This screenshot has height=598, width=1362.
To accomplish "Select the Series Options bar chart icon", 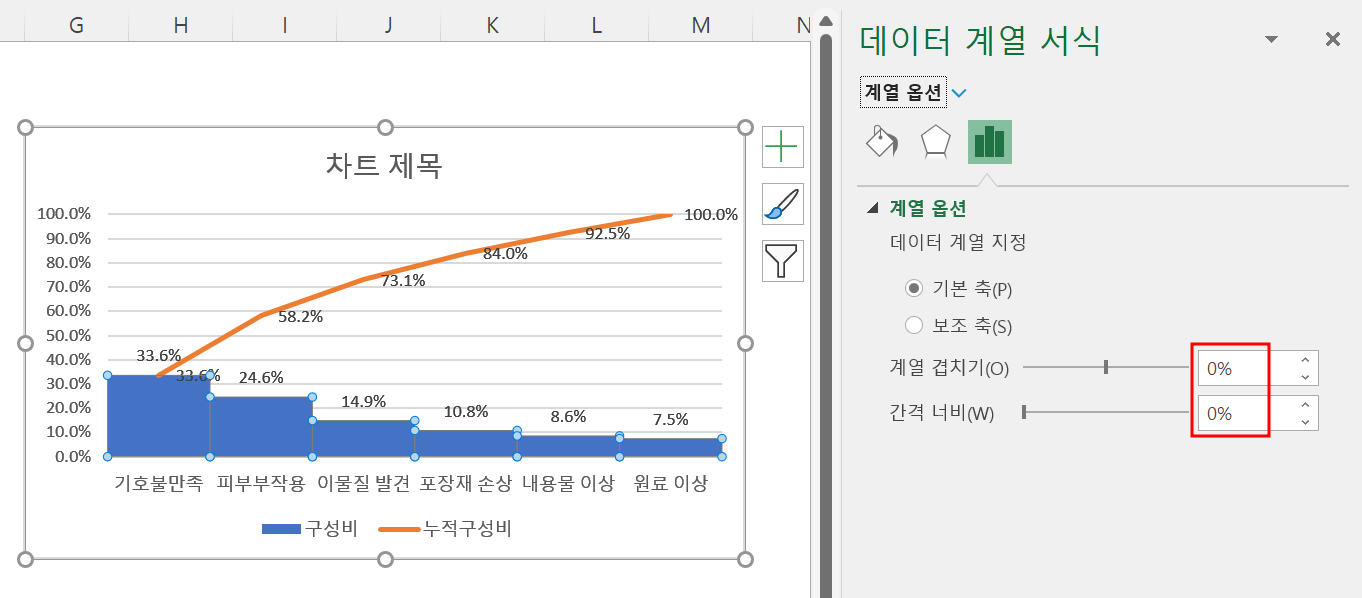I will [x=989, y=142].
